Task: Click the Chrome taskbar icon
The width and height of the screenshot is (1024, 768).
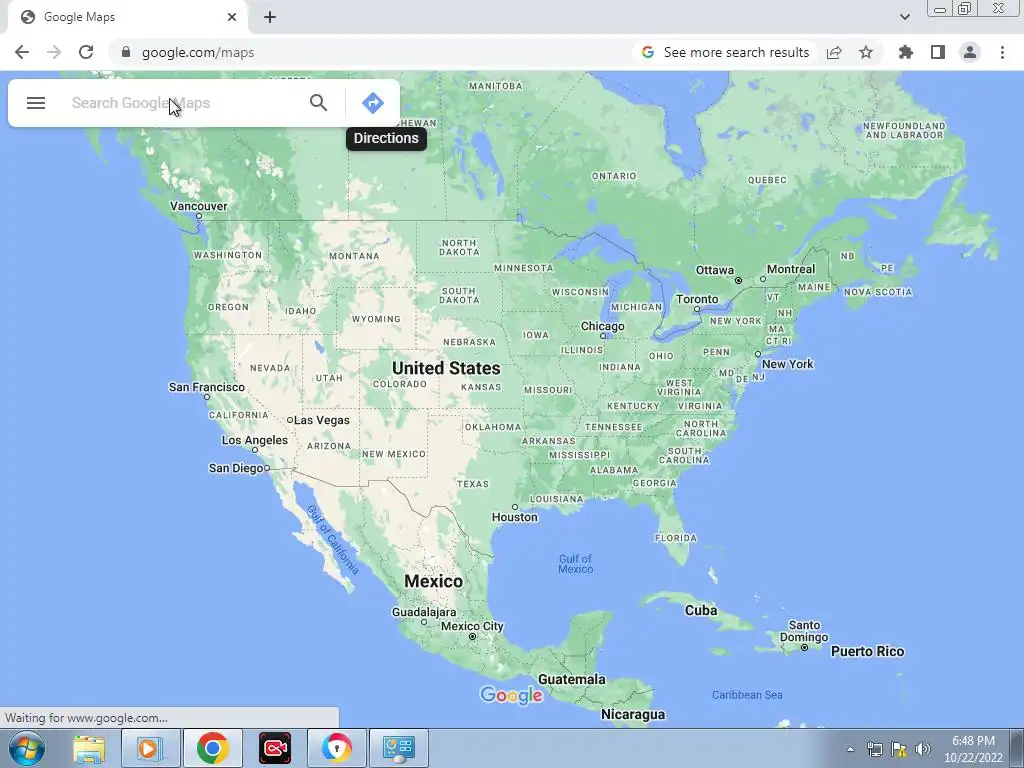Action: tap(212, 748)
